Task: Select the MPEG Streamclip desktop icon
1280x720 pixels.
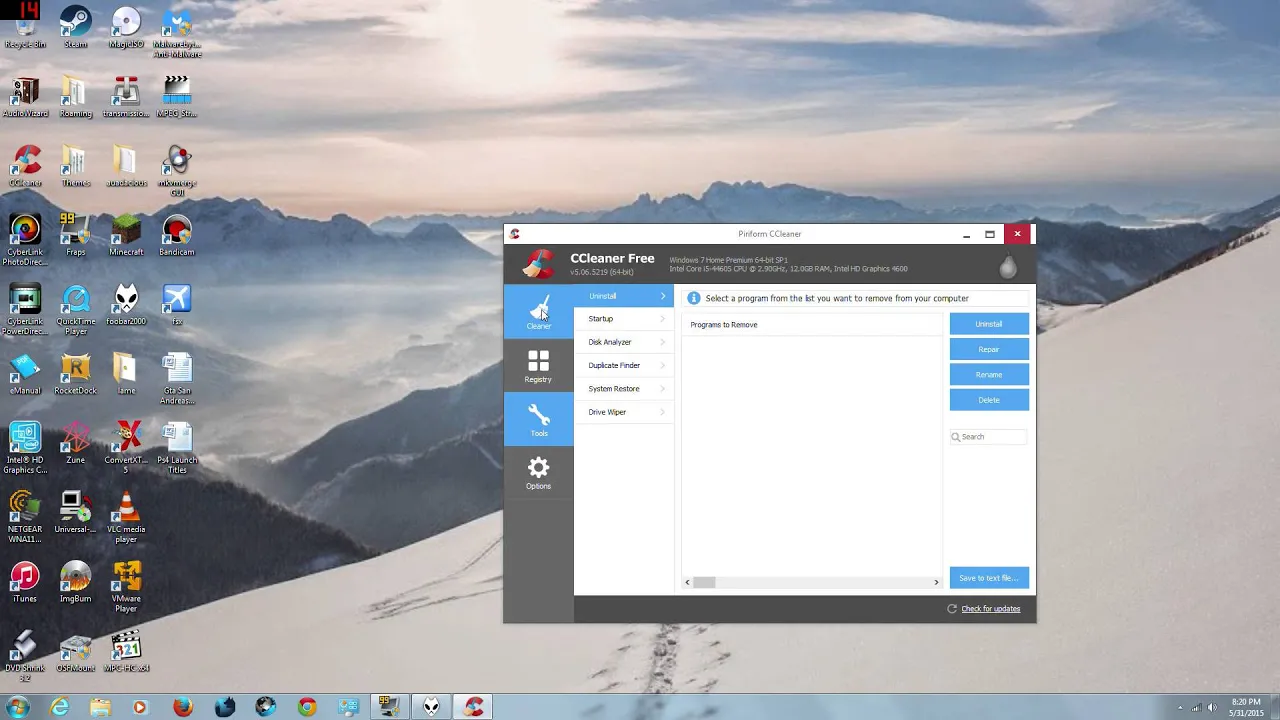Action: (177, 97)
